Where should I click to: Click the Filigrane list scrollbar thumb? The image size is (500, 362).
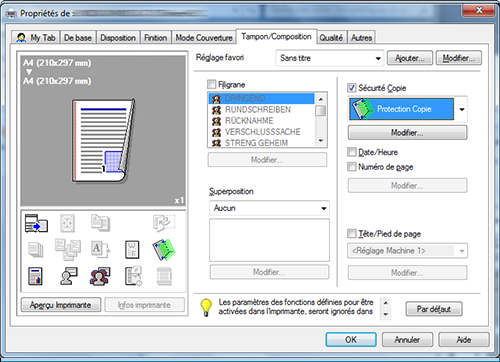click(321, 110)
